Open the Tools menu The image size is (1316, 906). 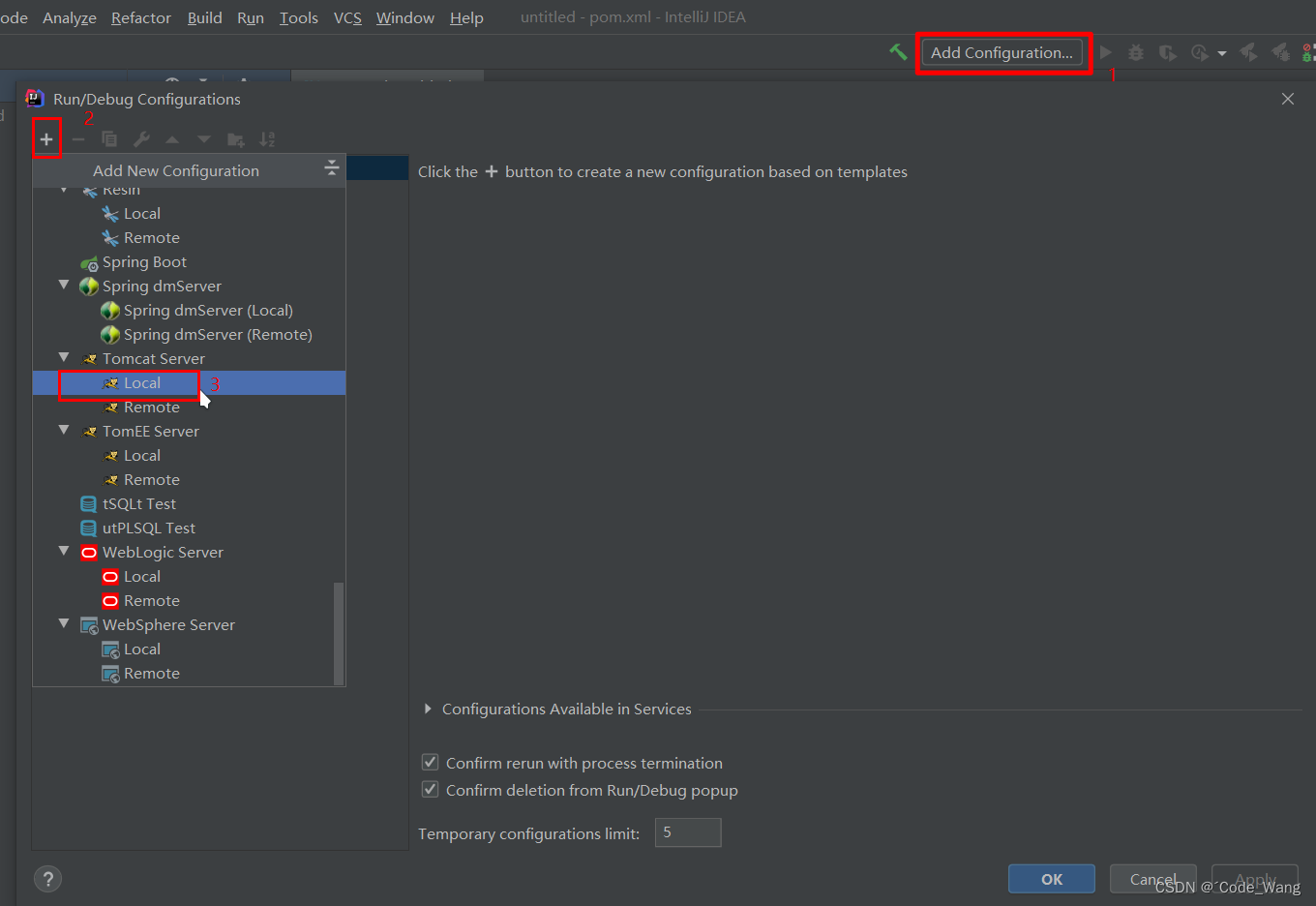point(299,17)
